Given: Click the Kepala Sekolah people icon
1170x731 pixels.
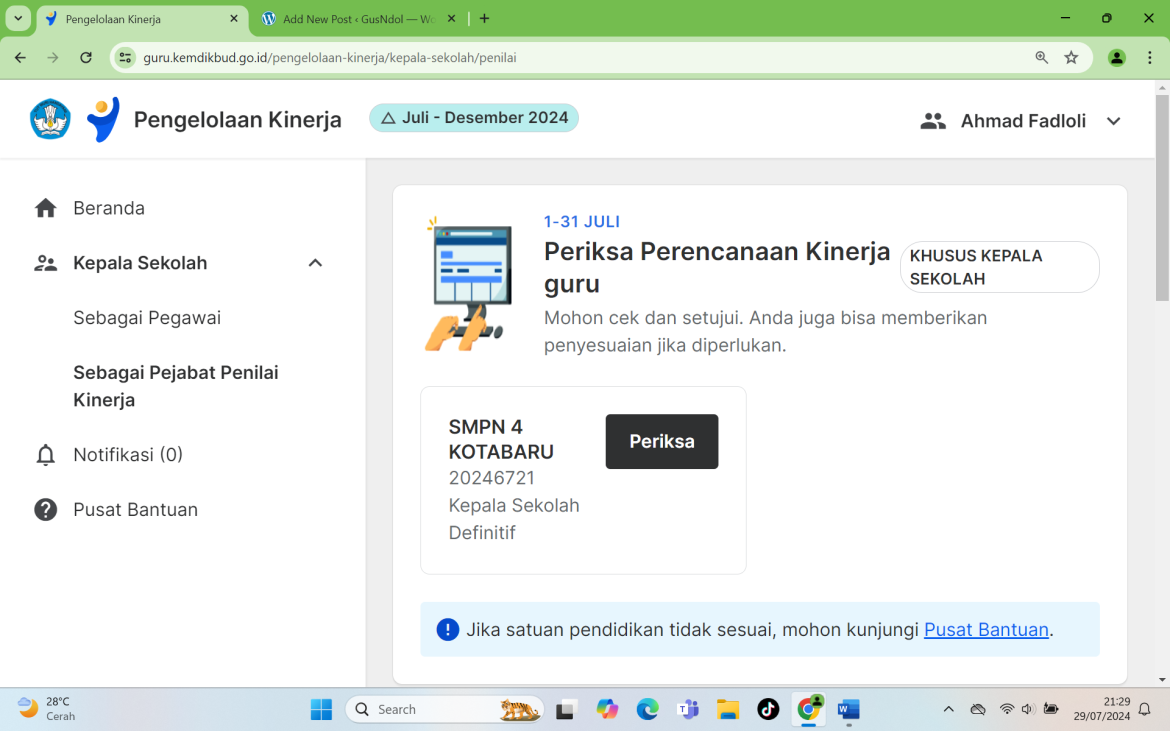Looking at the screenshot, I should point(45,262).
